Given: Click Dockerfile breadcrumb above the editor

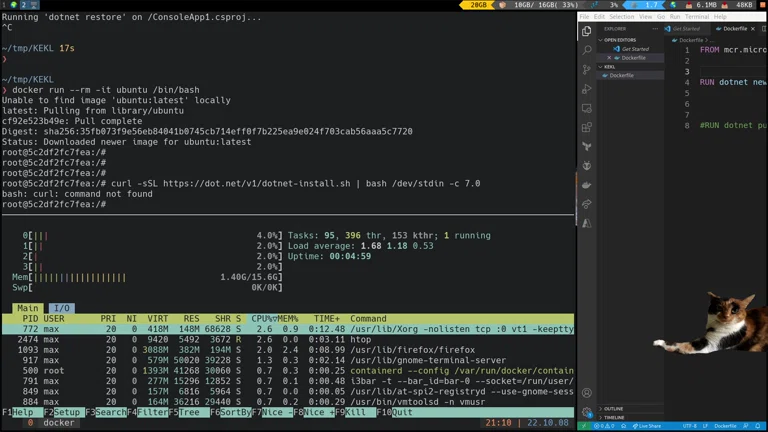Looking at the screenshot, I should pos(691,40).
